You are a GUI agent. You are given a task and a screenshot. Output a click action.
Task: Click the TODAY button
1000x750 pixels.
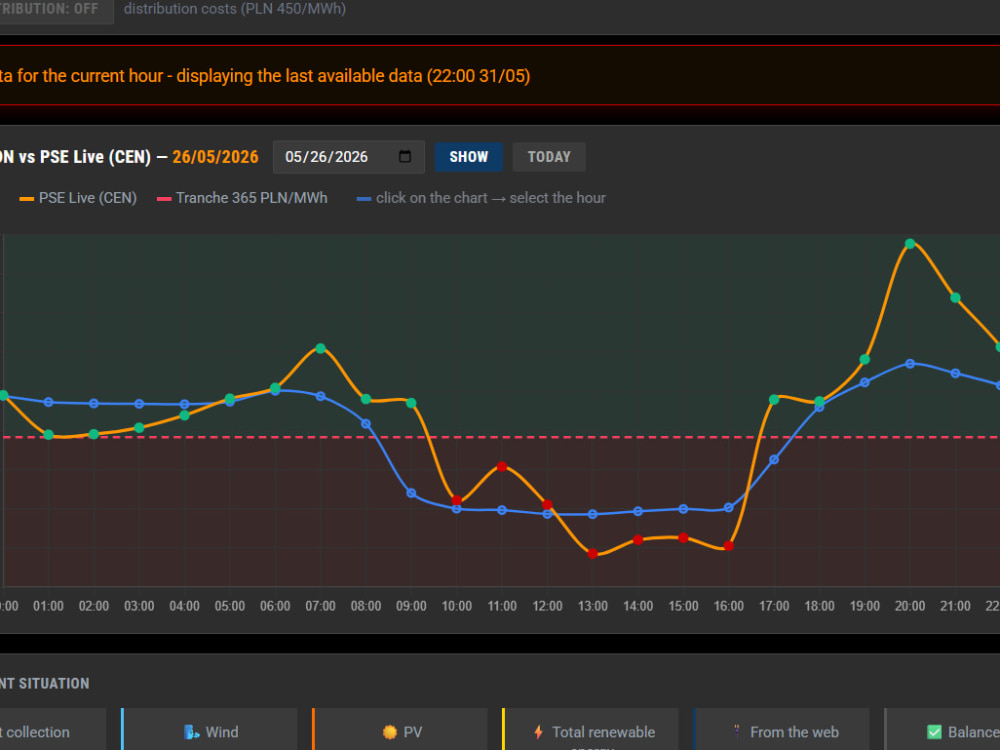click(x=549, y=157)
